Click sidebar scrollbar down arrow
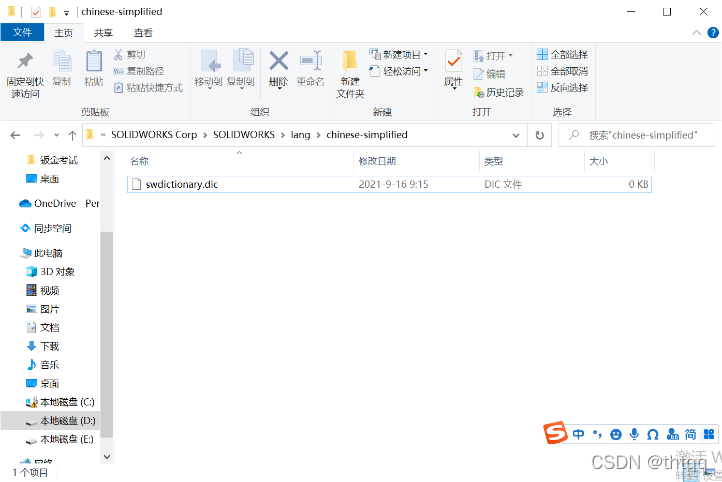Screen dimensions: 722x482 click(x=107, y=457)
